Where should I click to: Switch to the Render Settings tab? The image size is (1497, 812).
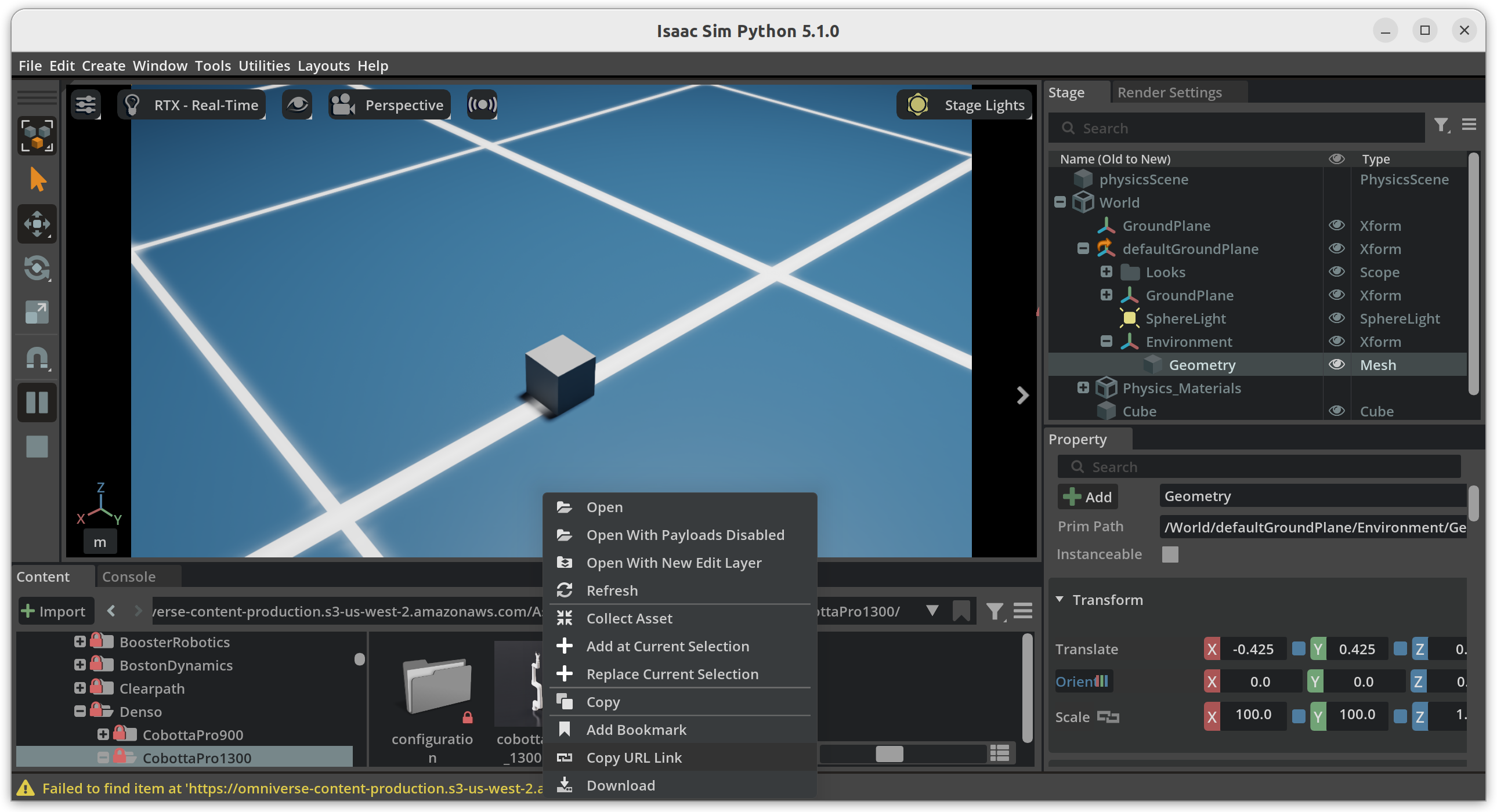[1169, 92]
